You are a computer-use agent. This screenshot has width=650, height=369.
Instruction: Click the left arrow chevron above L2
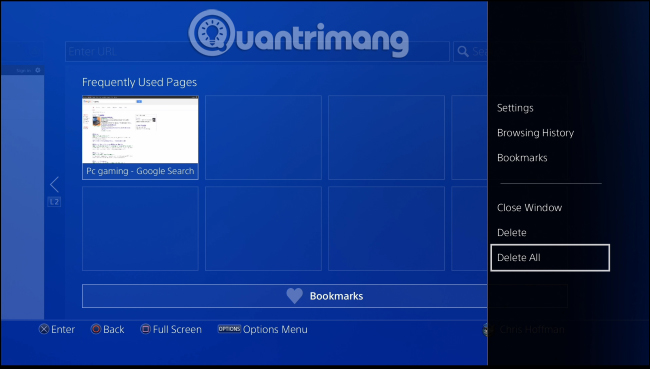(54, 184)
